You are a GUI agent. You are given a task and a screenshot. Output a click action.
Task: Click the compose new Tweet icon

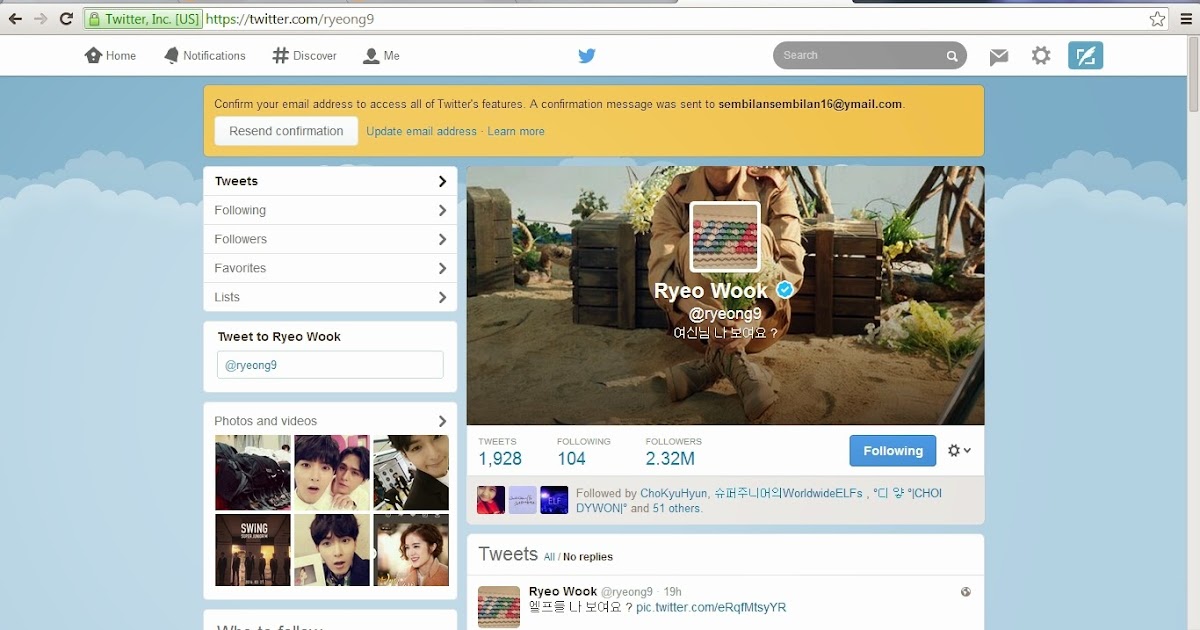tap(1085, 56)
